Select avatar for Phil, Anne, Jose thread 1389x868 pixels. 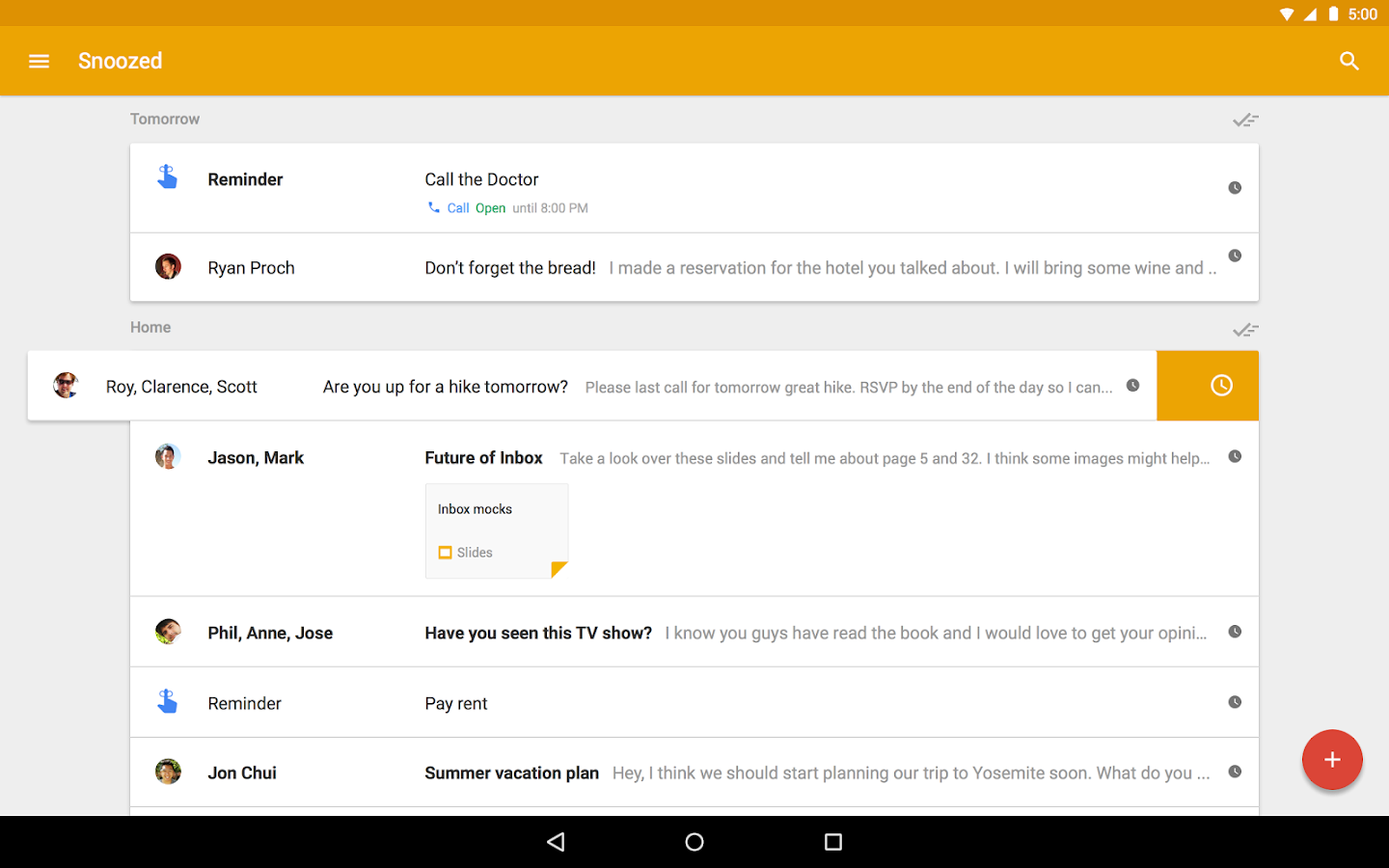pyautogui.click(x=168, y=632)
